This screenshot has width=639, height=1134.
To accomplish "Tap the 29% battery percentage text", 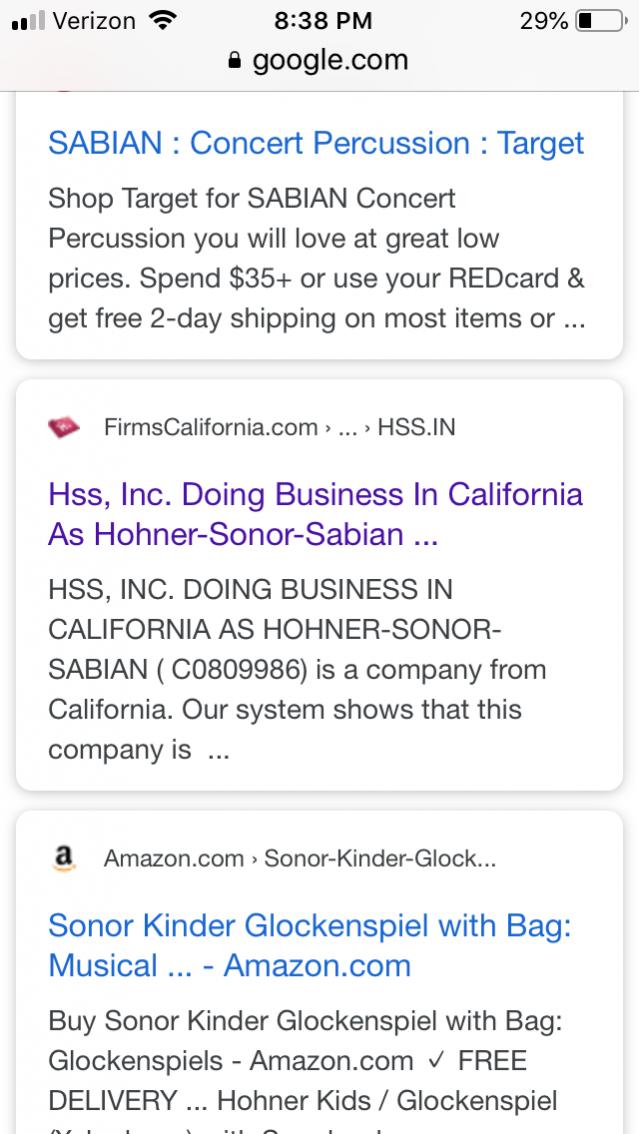I will click(x=544, y=20).
